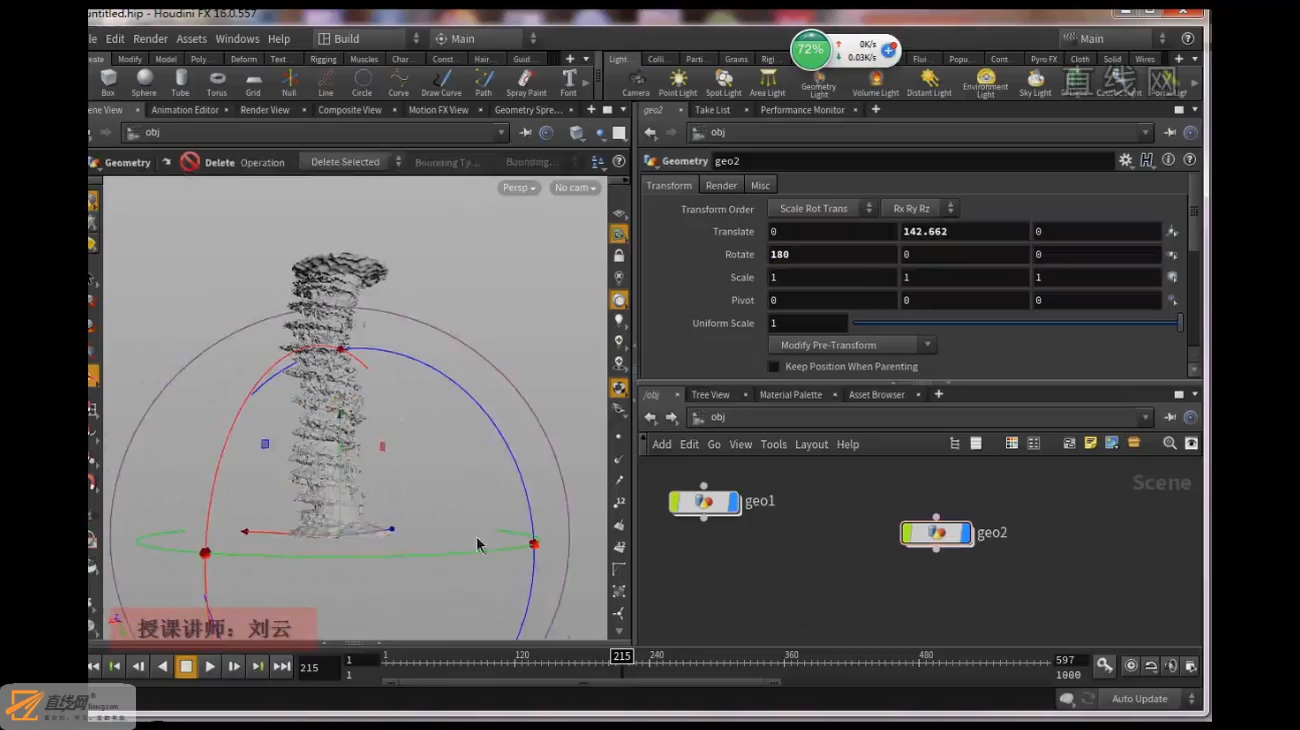Click the Translate Y field showing 142.662
This screenshot has width=1300, height=730.
pos(964,231)
